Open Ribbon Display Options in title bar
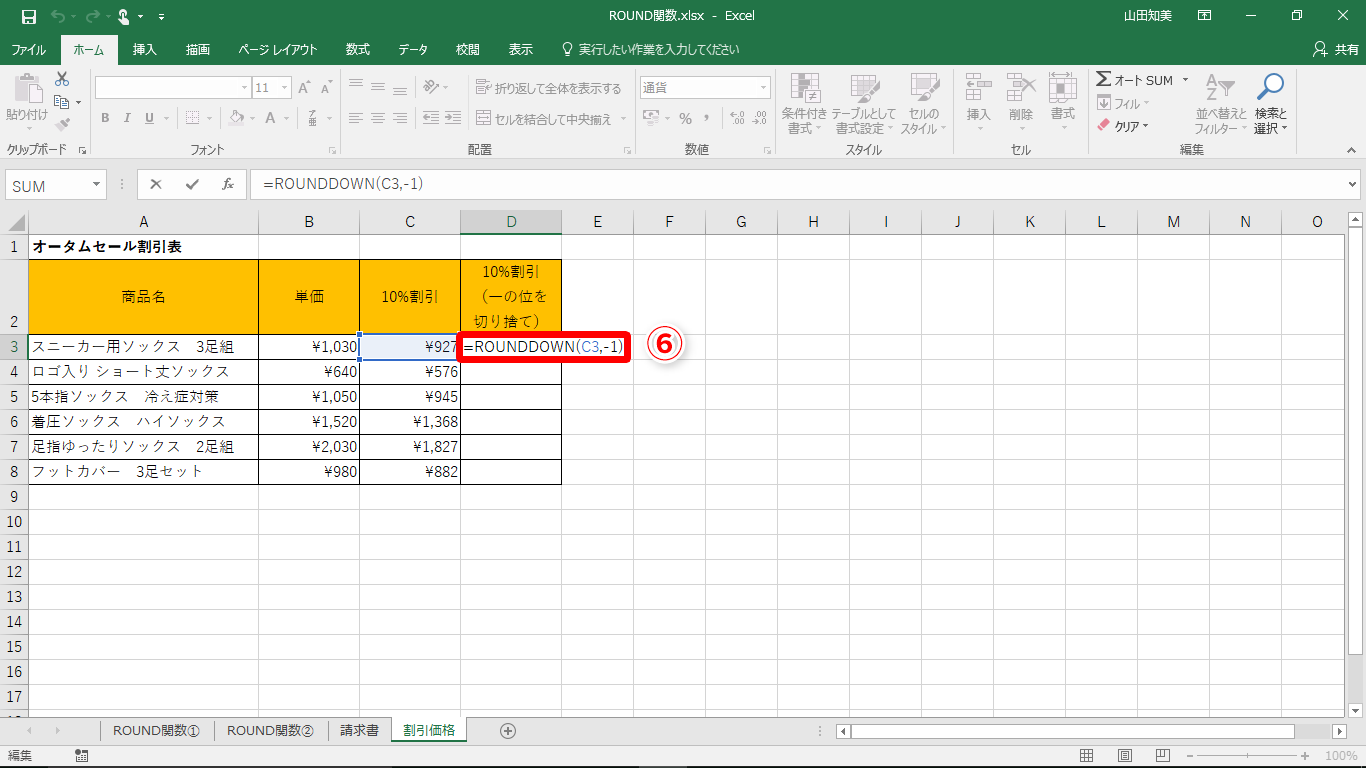The height and width of the screenshot is (768, 1366). pyautogui.click(x=1205, y=16)
